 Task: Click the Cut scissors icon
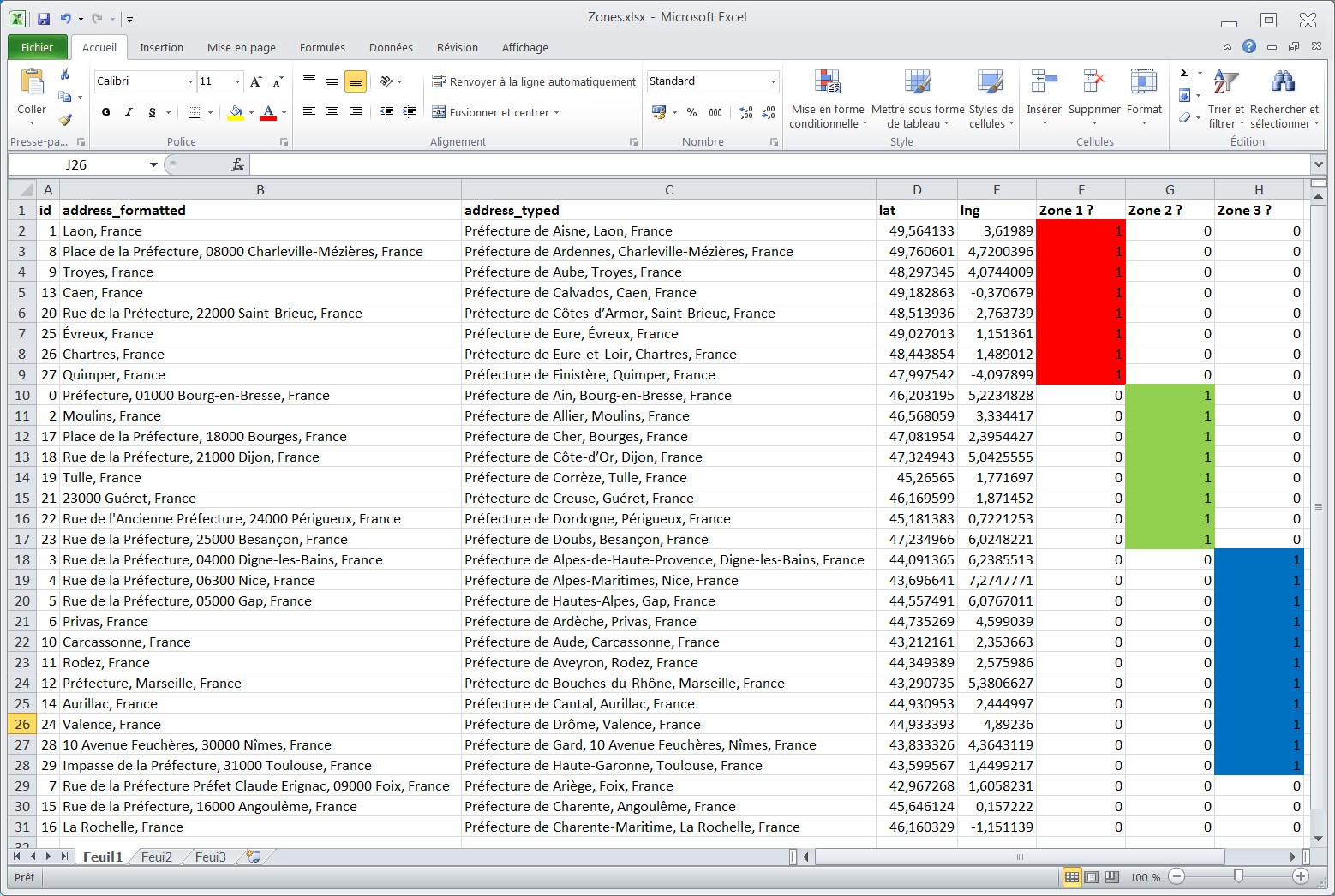pos(64,75)
